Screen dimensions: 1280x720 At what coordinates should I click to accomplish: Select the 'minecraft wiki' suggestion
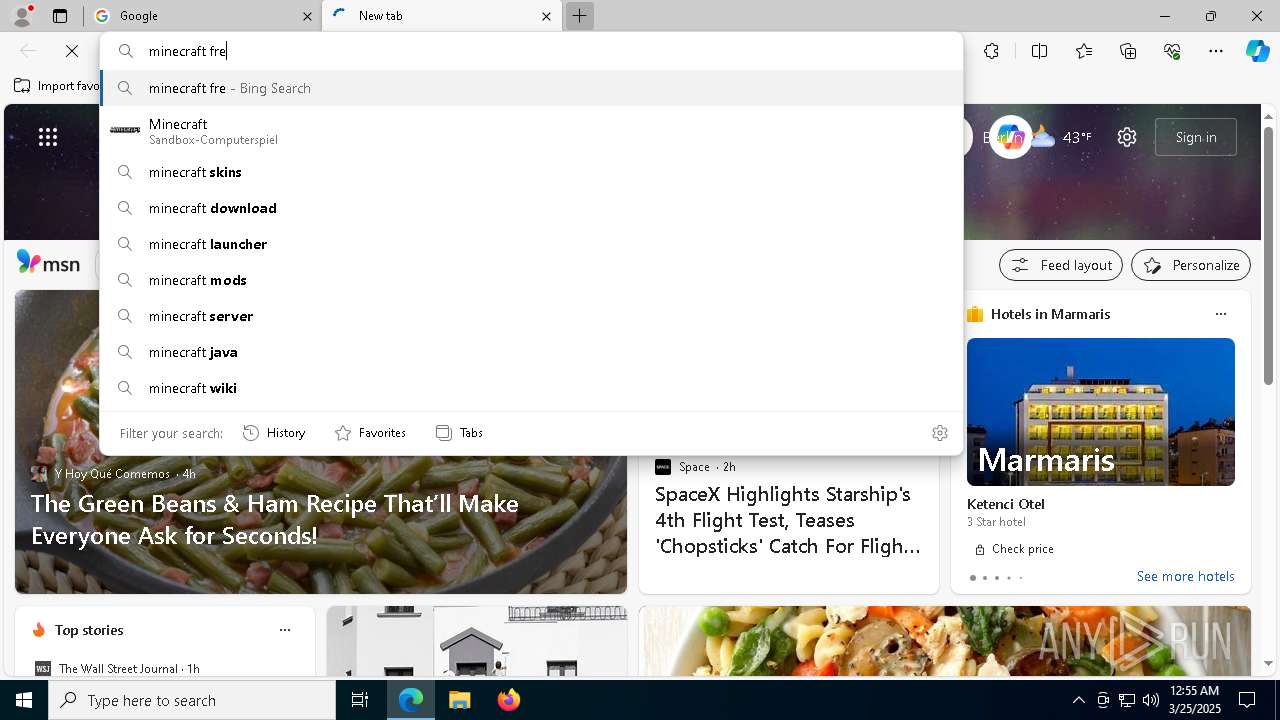[531, 388]
